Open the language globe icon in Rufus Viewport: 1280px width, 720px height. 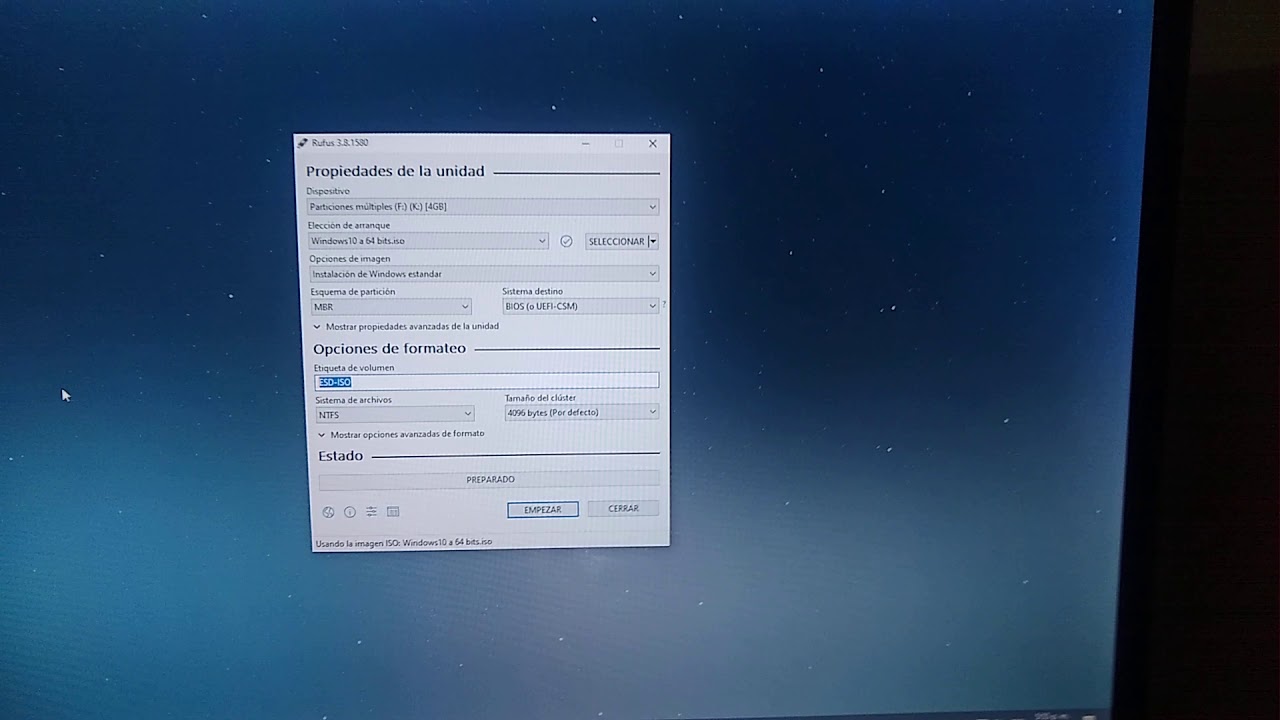(x=328, y=512)
